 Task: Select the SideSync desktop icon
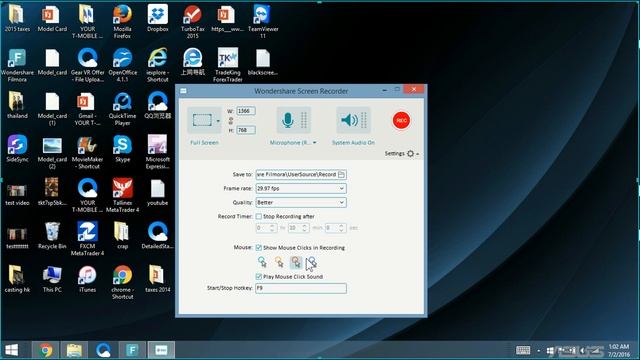(17, 149)
